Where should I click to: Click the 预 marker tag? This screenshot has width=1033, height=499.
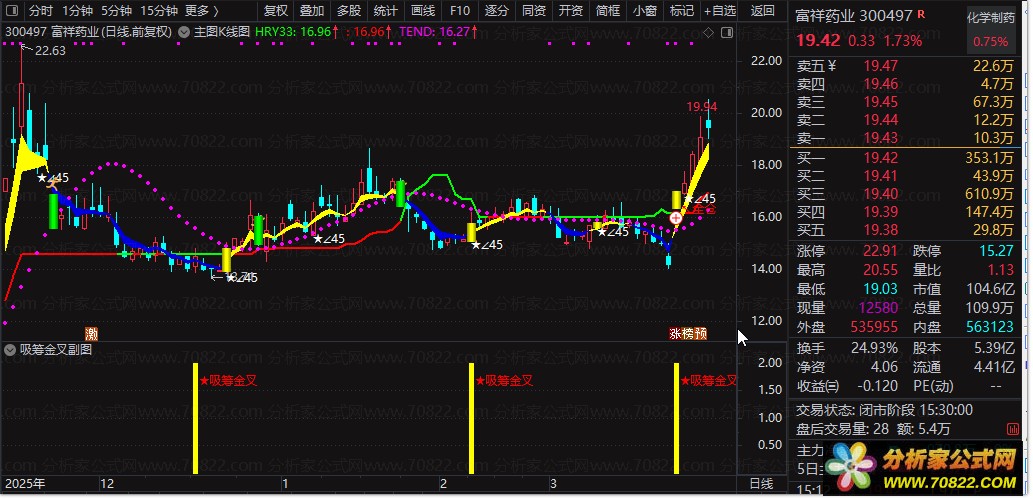click(701, 334)
